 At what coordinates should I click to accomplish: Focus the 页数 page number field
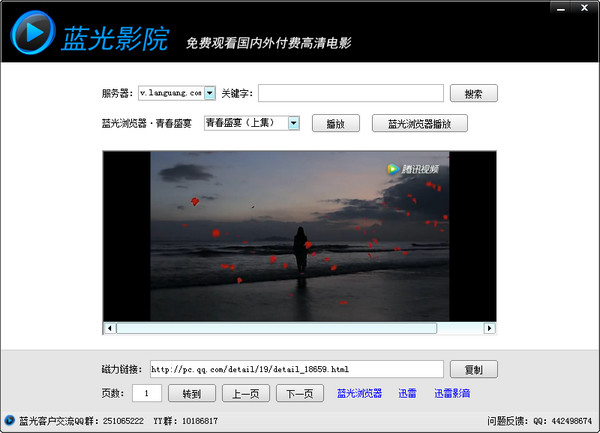pos(147,393)
